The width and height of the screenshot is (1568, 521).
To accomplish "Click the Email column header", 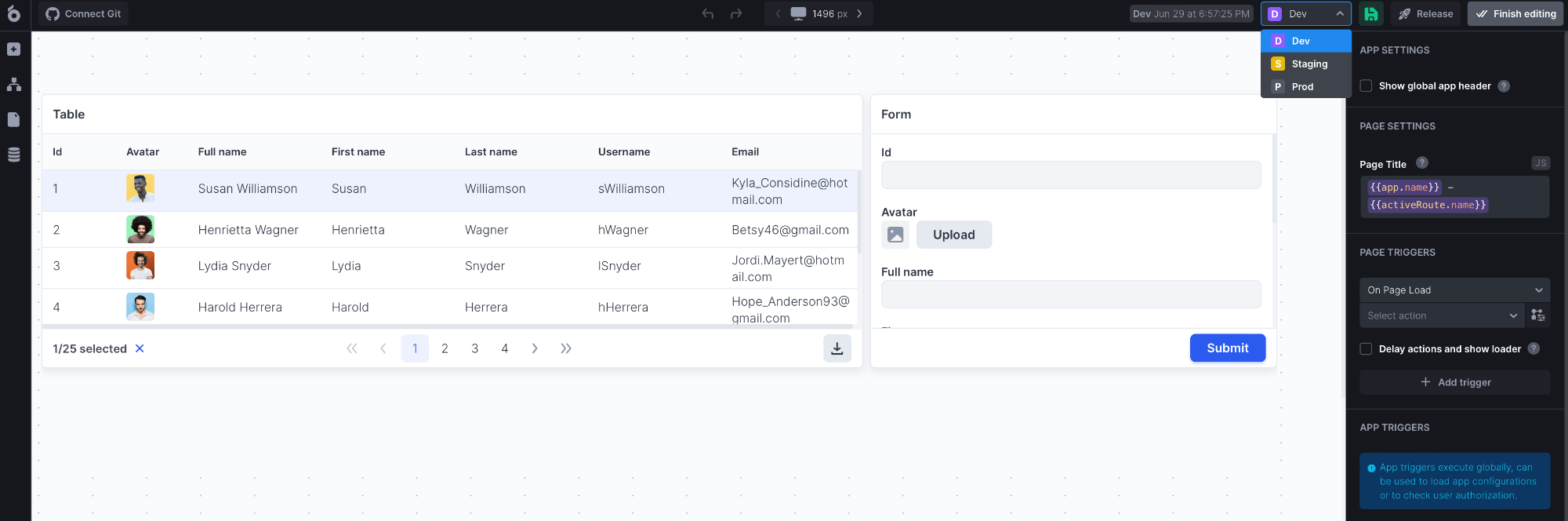I will click(x=745, y=152).
